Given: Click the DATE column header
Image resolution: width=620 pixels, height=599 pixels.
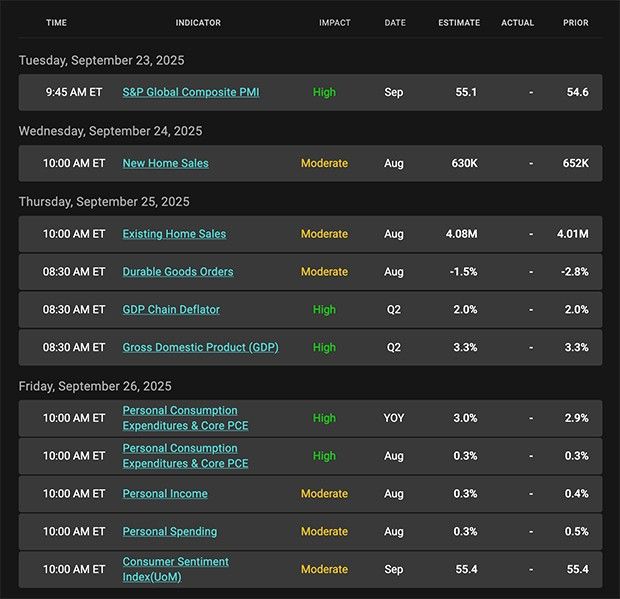Looking at the screenshot, I should 395,23.
